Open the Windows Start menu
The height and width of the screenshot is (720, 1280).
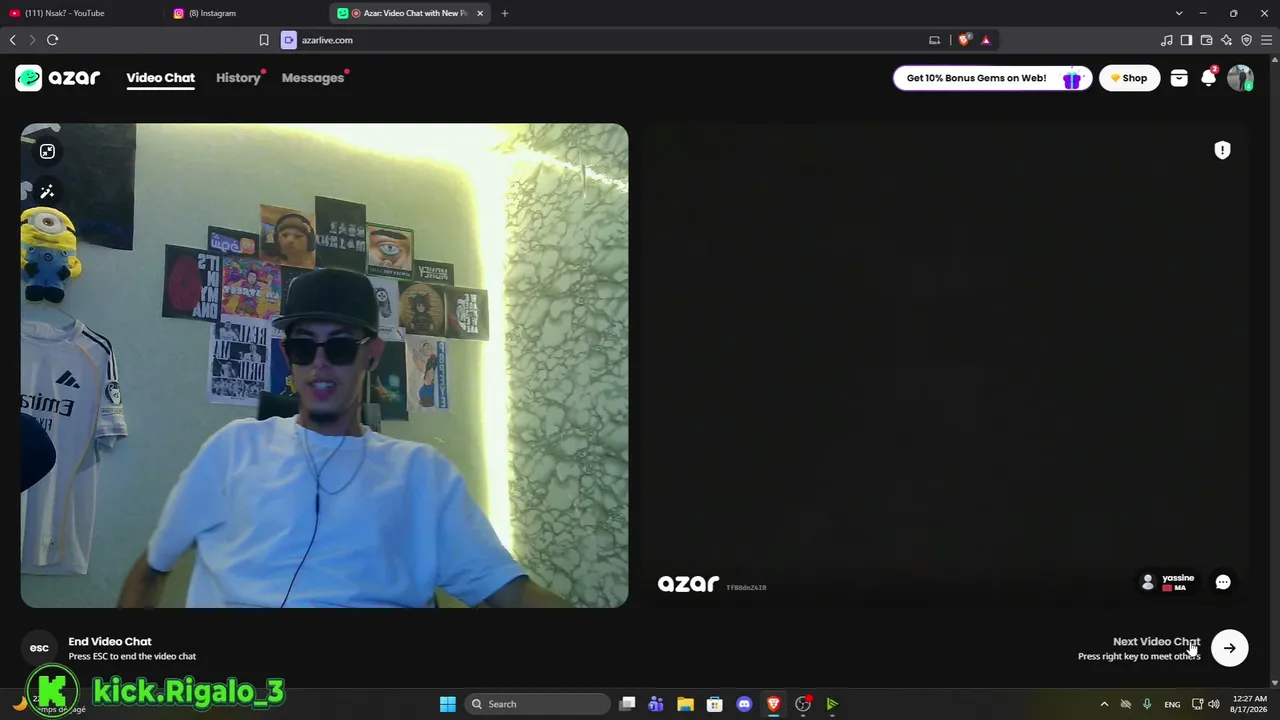tap(448, 704)
